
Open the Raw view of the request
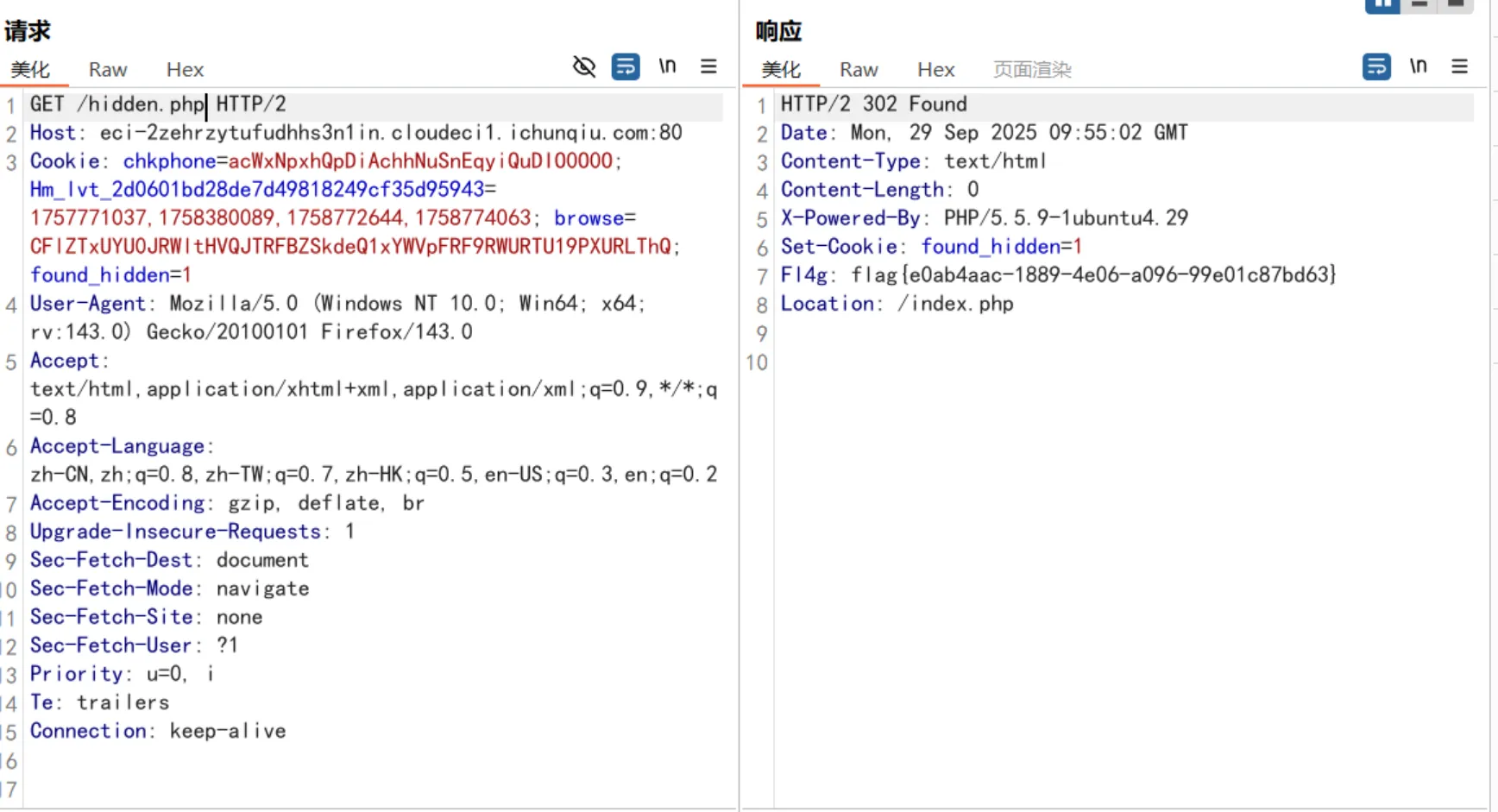tap(107, 69)
